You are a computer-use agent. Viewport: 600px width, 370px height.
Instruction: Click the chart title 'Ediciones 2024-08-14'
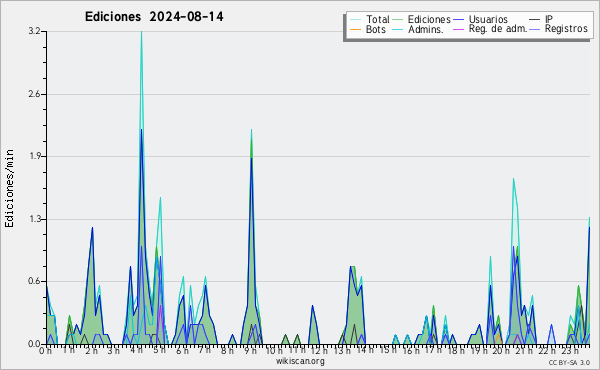(154, 17)
